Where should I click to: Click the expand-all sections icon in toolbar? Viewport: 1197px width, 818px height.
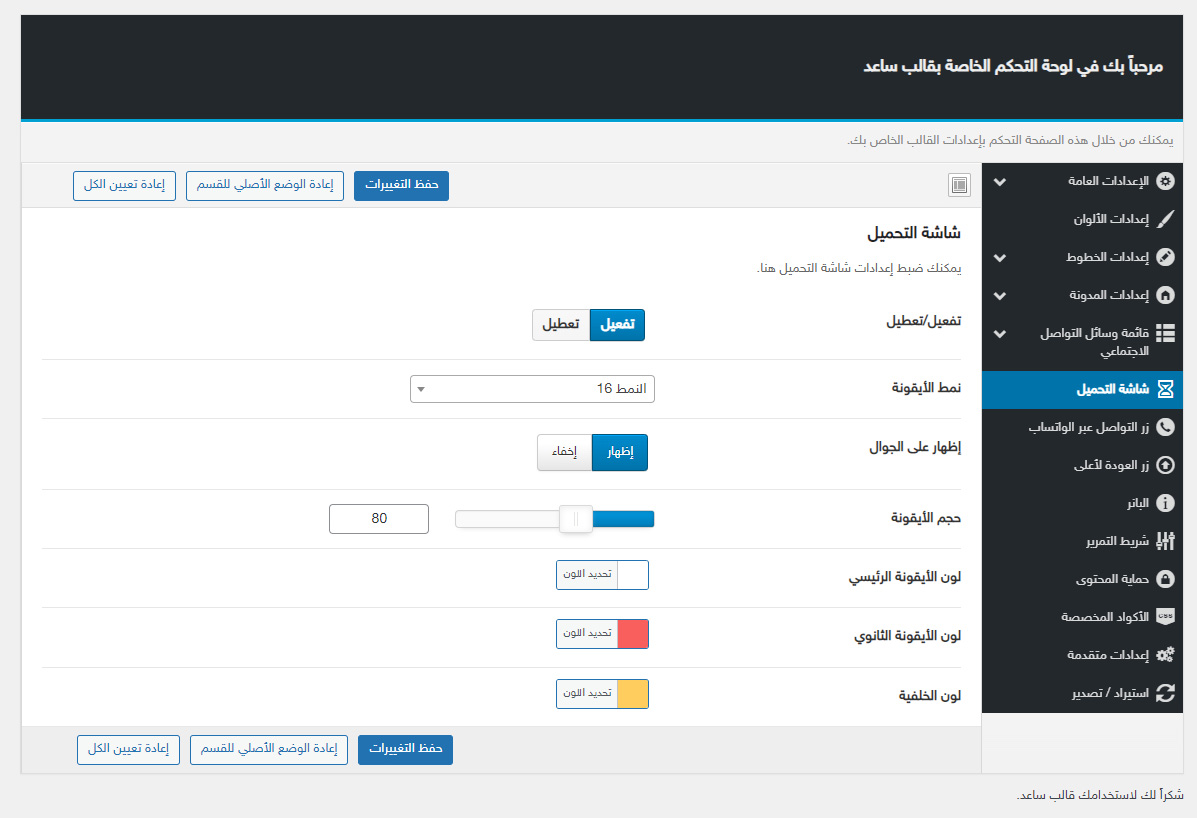[x=959, y=185]
